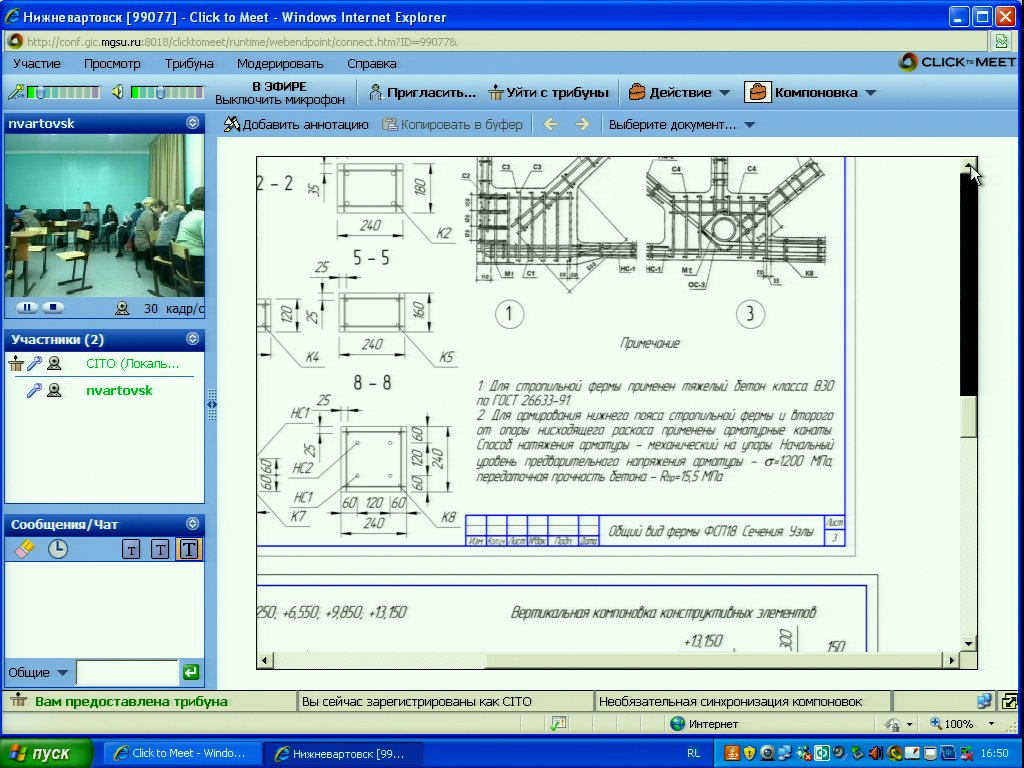Click Копировать в буфер button

(453, 124)
